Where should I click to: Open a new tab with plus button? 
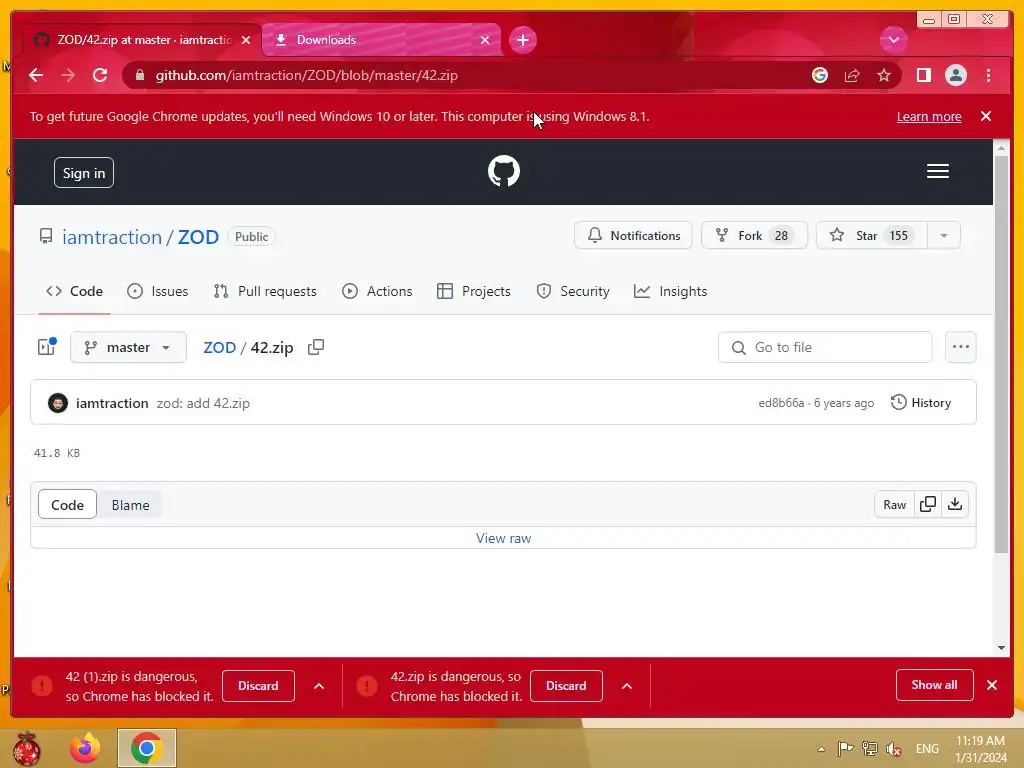point(522,40)
